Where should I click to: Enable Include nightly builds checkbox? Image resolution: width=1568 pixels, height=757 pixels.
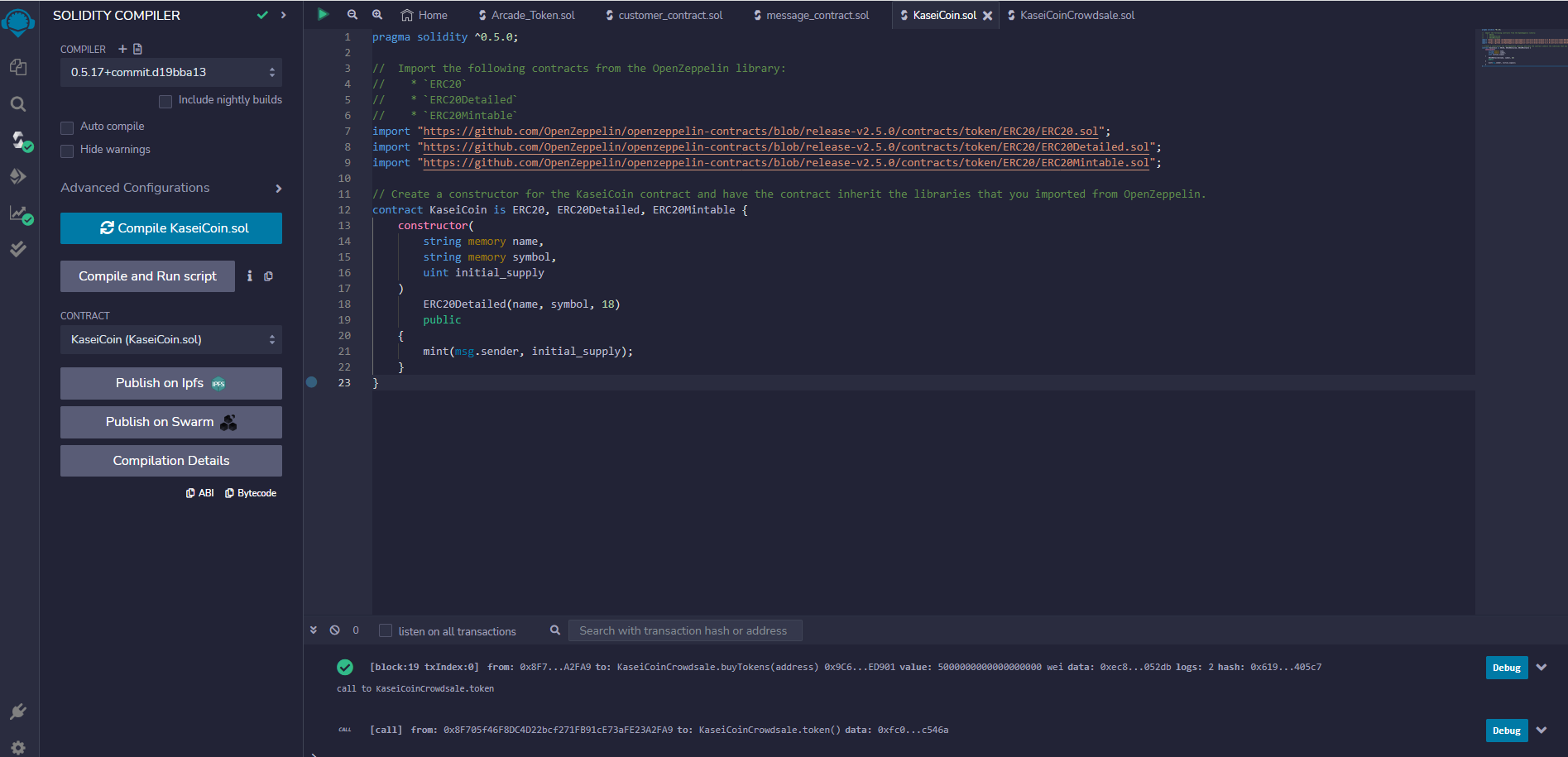tap(165, 101)
